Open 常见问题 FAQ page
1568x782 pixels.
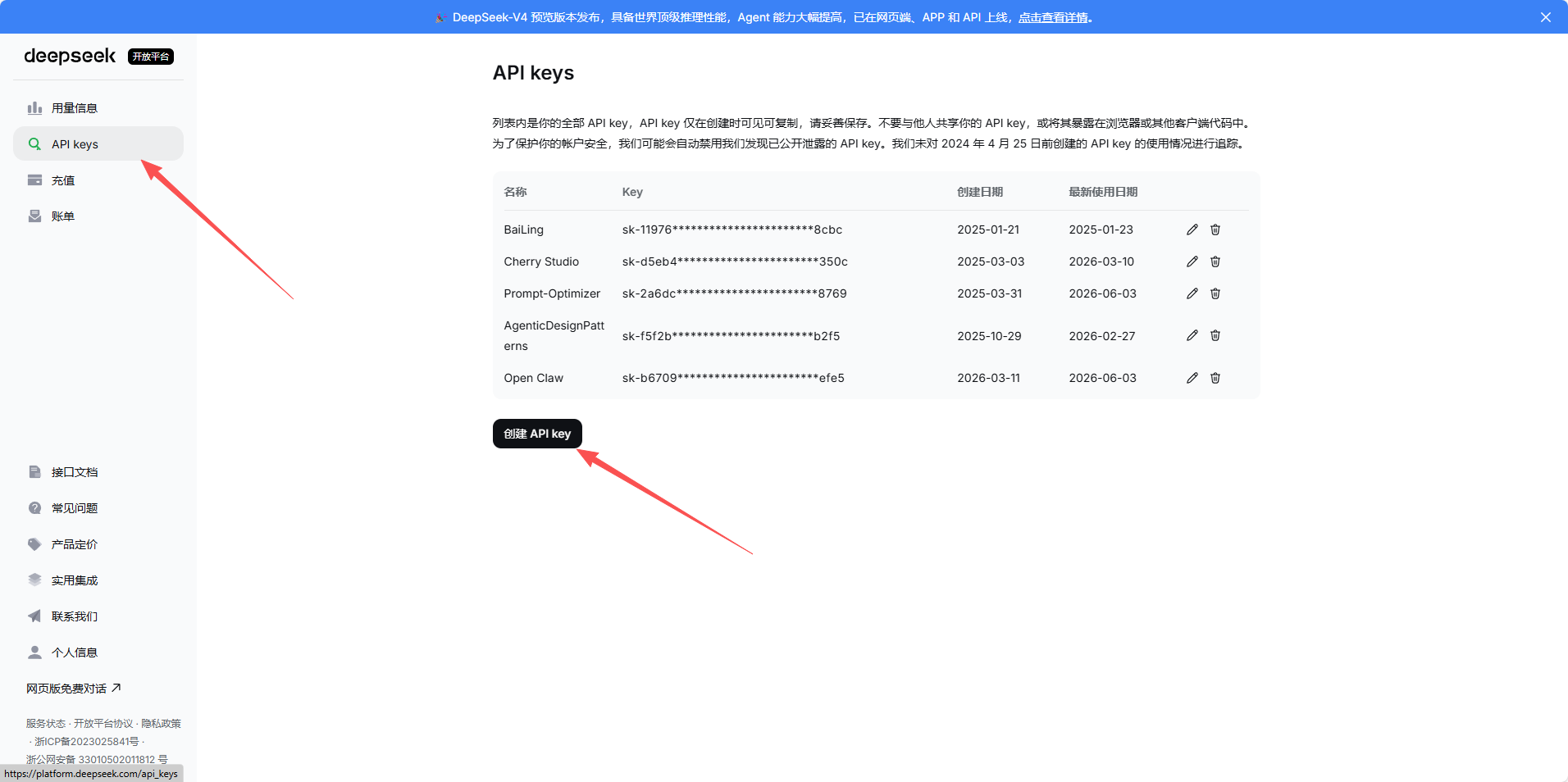(x=98, y=508)
